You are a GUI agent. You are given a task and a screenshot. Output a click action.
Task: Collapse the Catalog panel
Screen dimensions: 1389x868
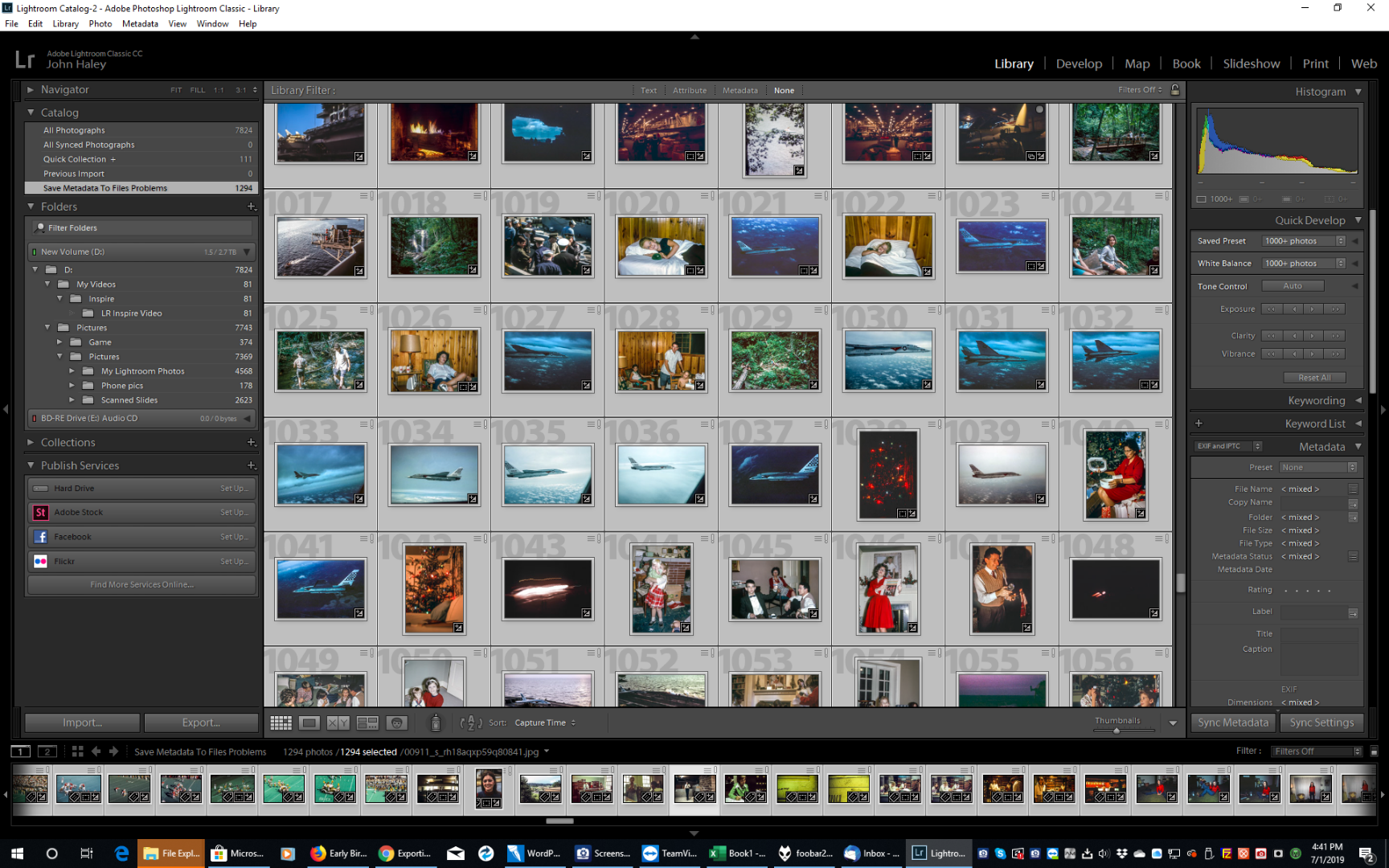tap(31, 113)
